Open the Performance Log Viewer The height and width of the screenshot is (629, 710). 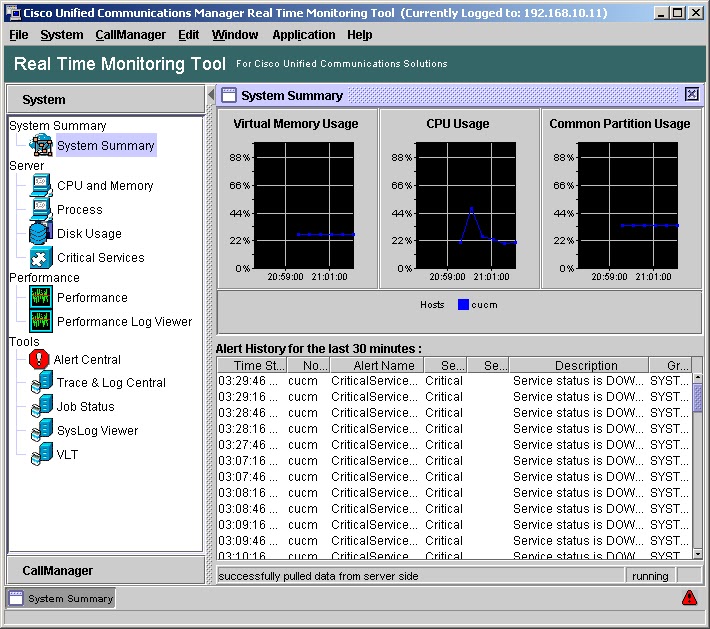125,322
